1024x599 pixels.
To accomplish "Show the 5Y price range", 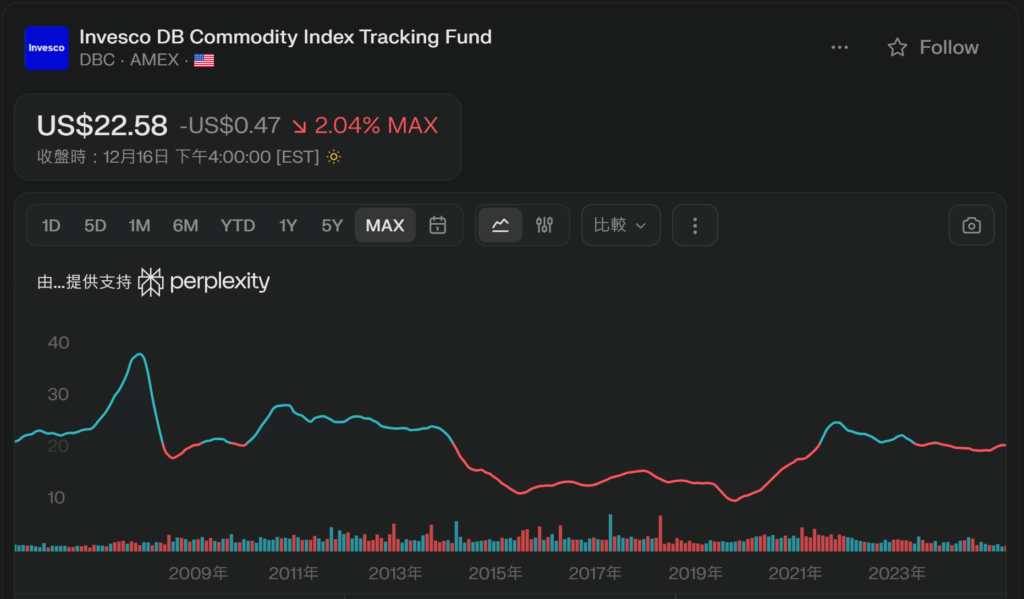I will click(332, 225).
